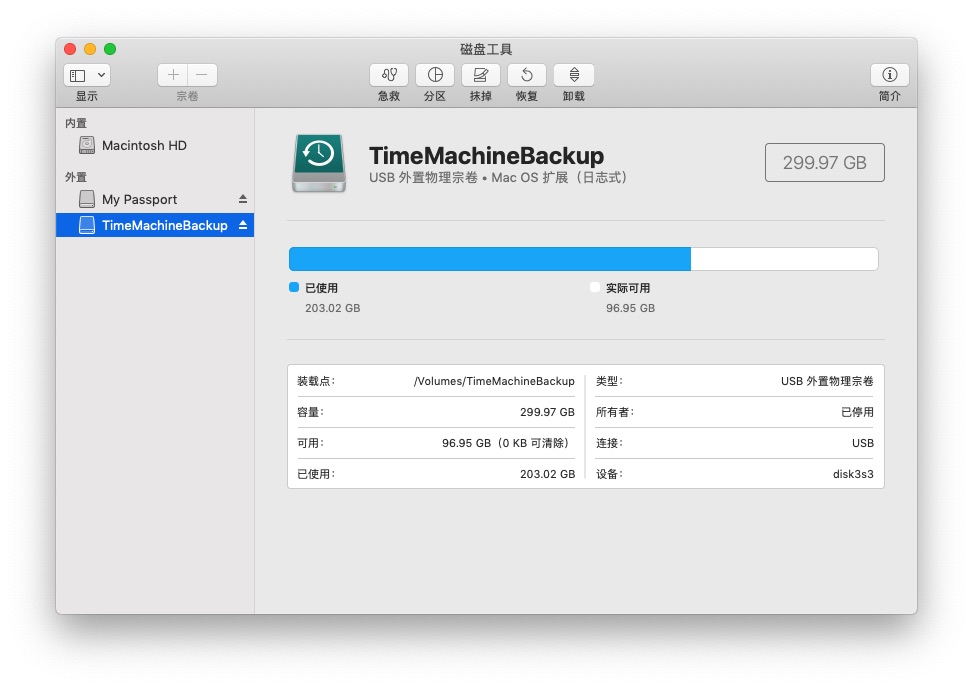
Task: Click the blue used-space storage bar
Action: pyautogui.click(x=489, y=259)
